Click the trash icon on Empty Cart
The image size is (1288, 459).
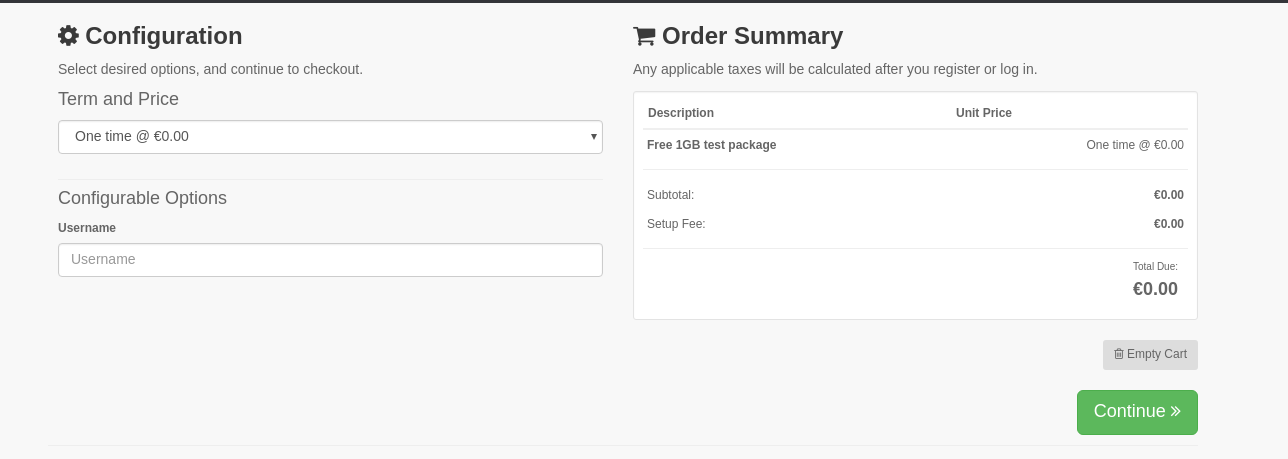1119,354
